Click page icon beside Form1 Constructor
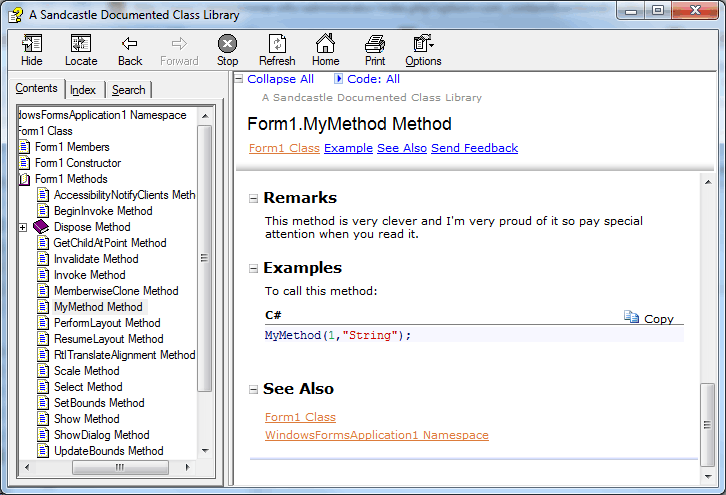 pyautogui.click(x=25, y=163)
